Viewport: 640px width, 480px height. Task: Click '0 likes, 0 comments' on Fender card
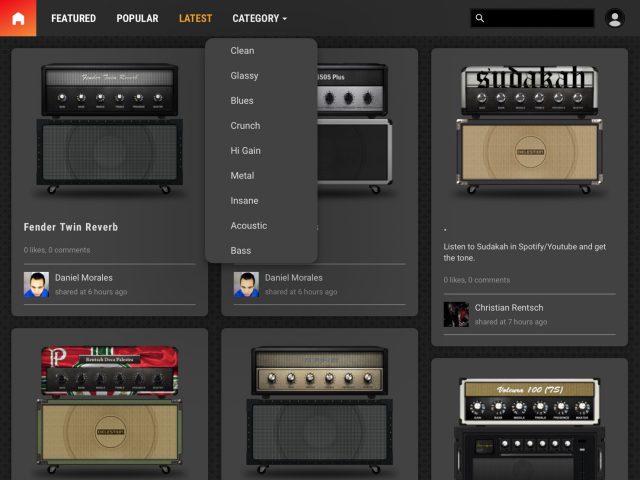pyautogui.click(x=57, y=250)
